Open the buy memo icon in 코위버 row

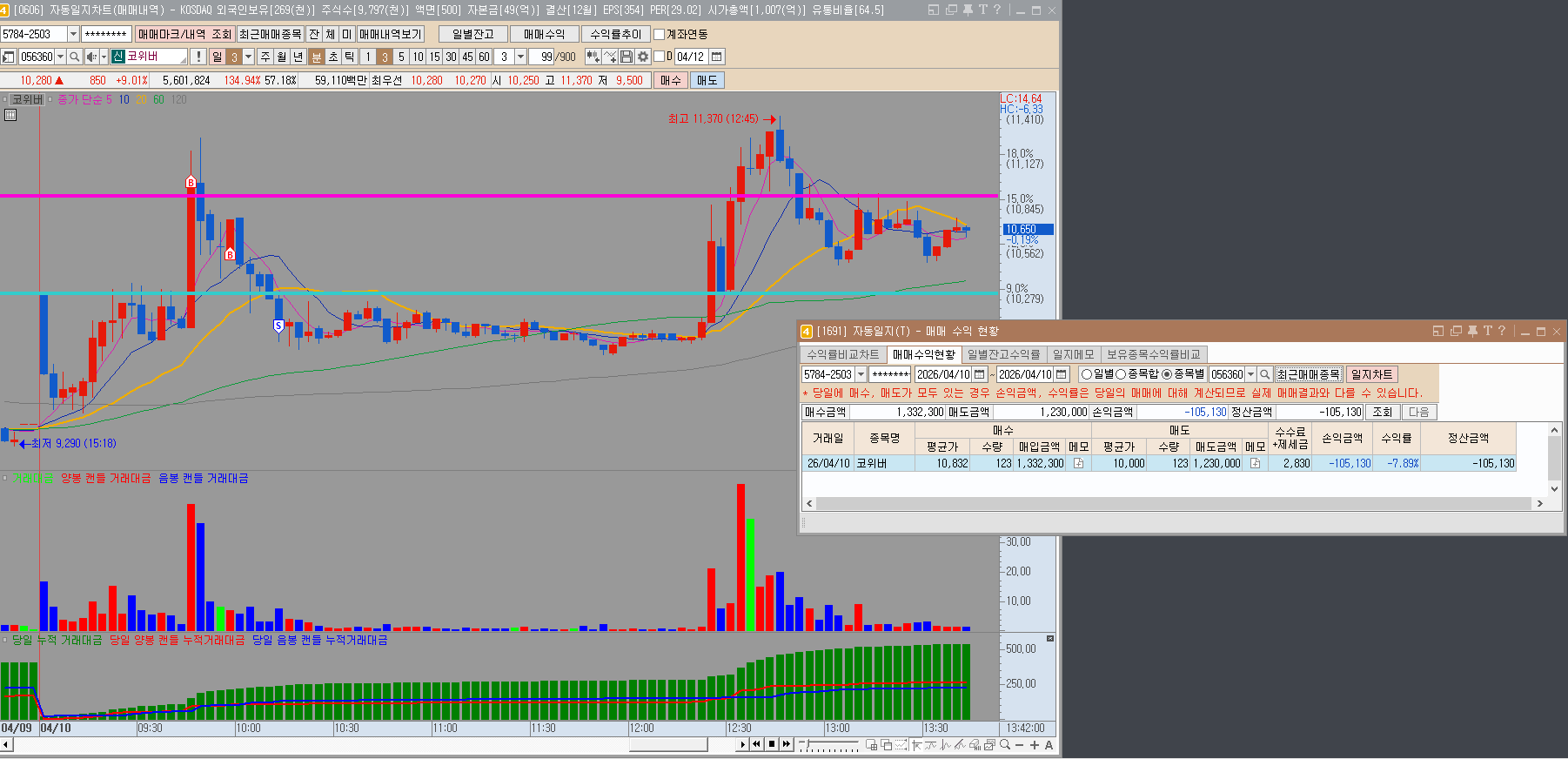pos(1079,464)
